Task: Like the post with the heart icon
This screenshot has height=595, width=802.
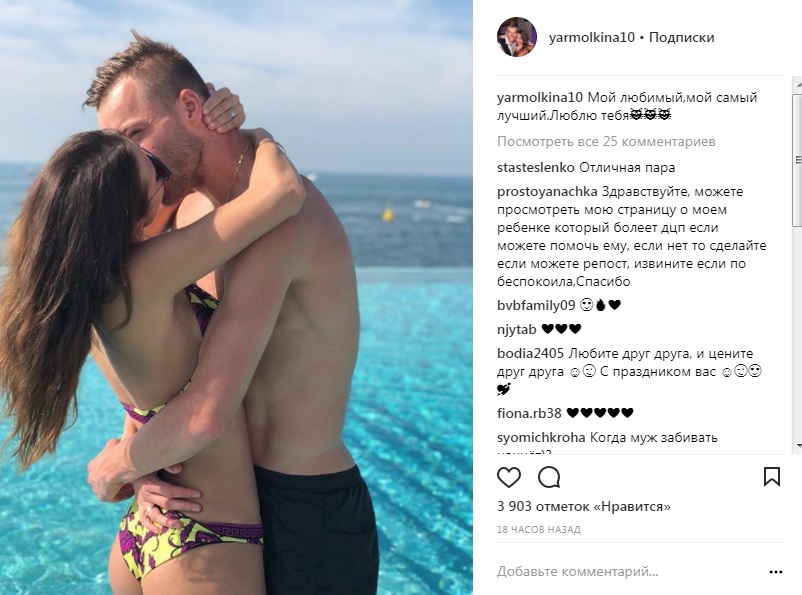Action: tap(509, 477)
